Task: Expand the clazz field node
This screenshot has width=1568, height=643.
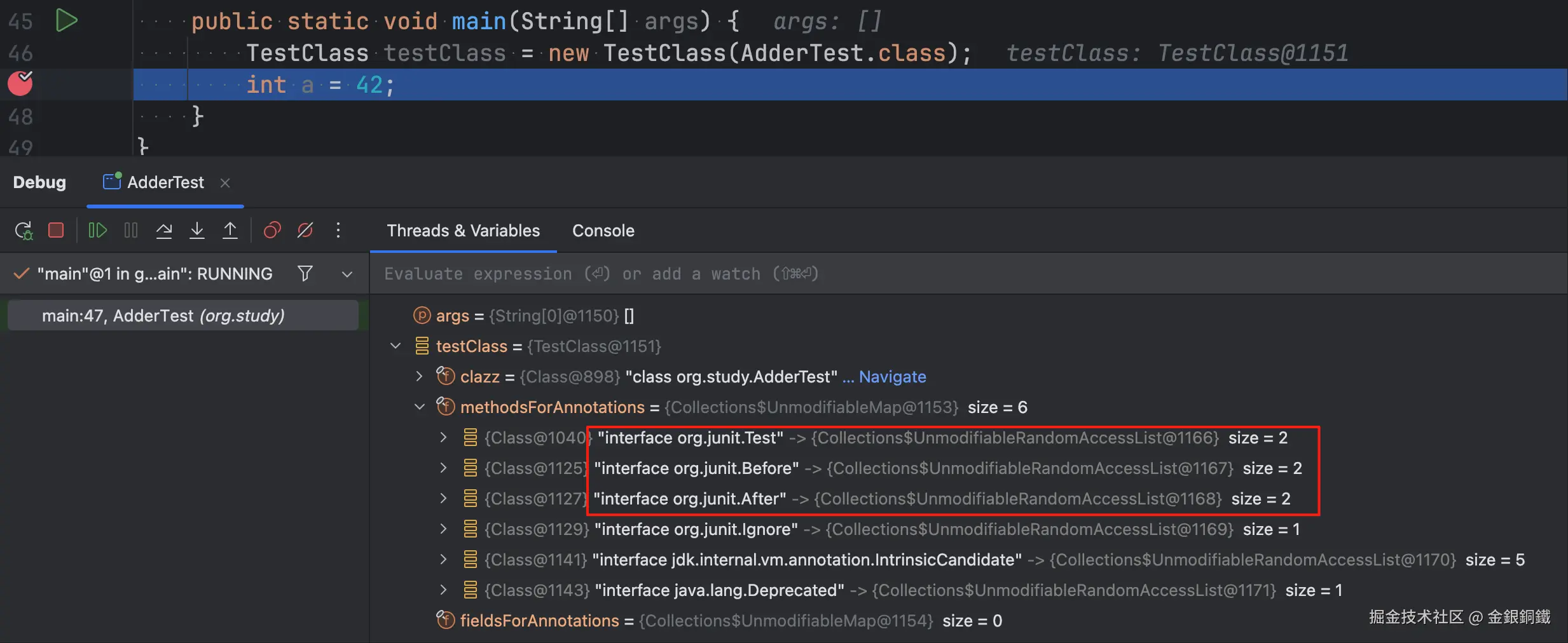Action: (419, 376)
